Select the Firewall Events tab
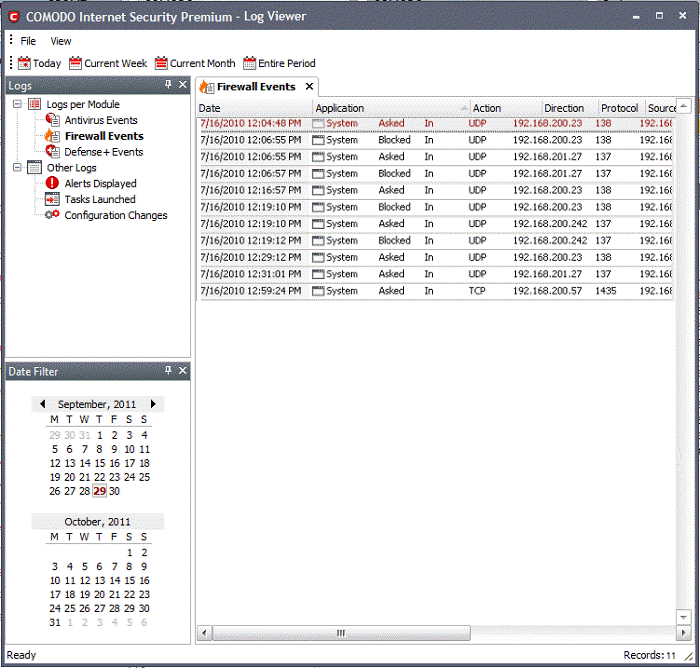Image resolution: width=700 pixels, height=668 pixels. pos(256,87)
